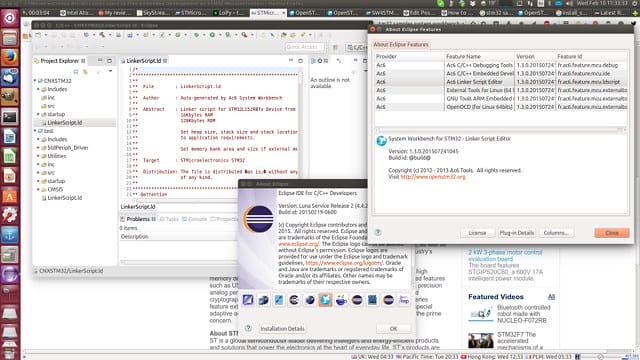Screen dimensions: 640x360
Task: Click the green Run toolbar icon
Action: [212, 36]
